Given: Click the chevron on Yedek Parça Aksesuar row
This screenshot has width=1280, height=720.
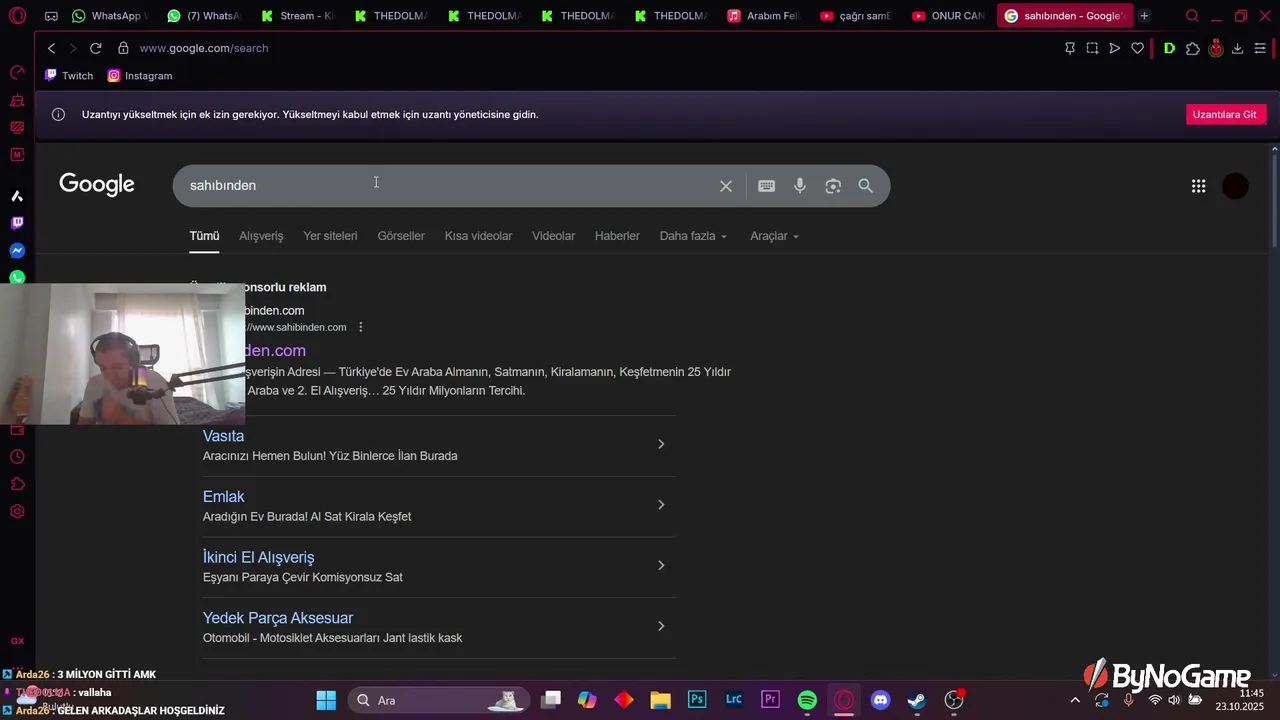Looking at the screenshot, I should (x=661, y=626).
